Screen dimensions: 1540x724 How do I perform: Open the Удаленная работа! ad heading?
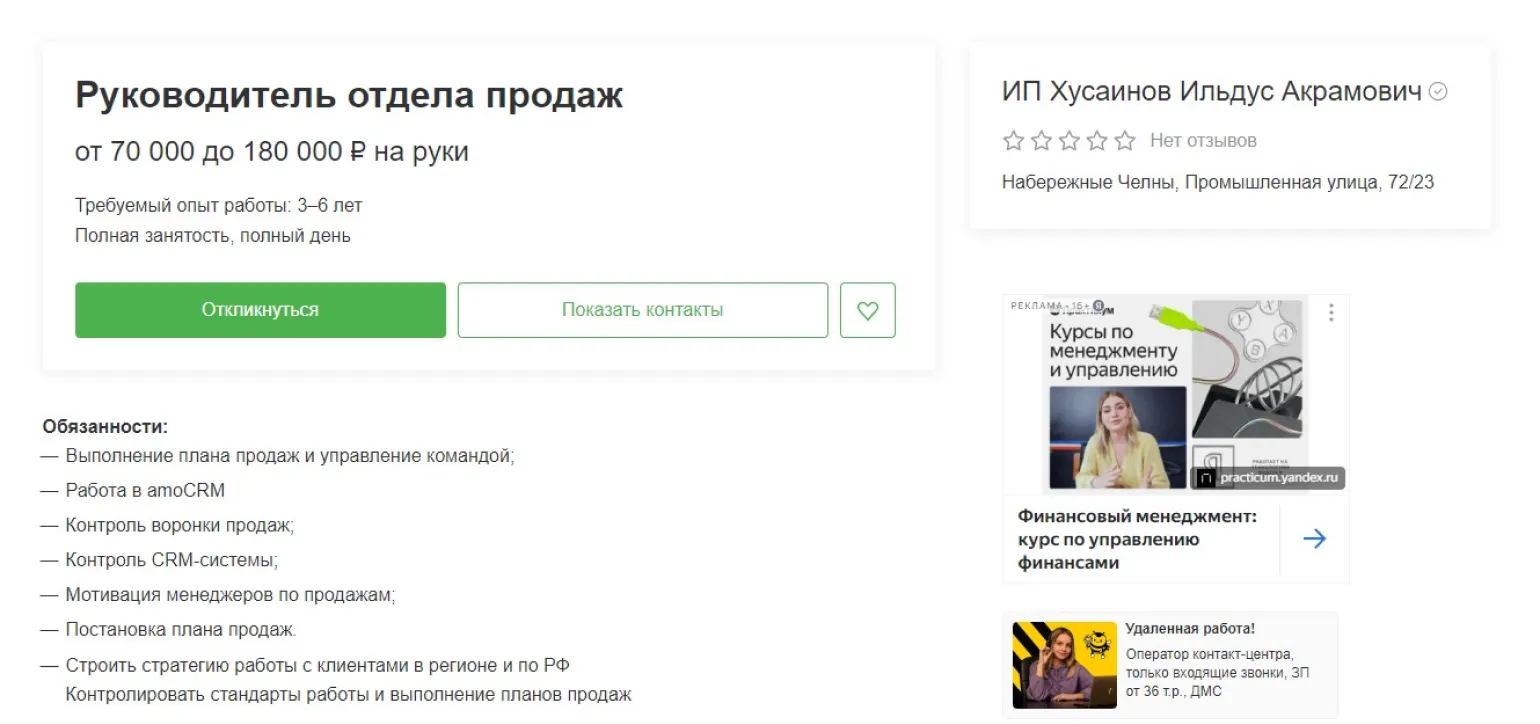1190,629
